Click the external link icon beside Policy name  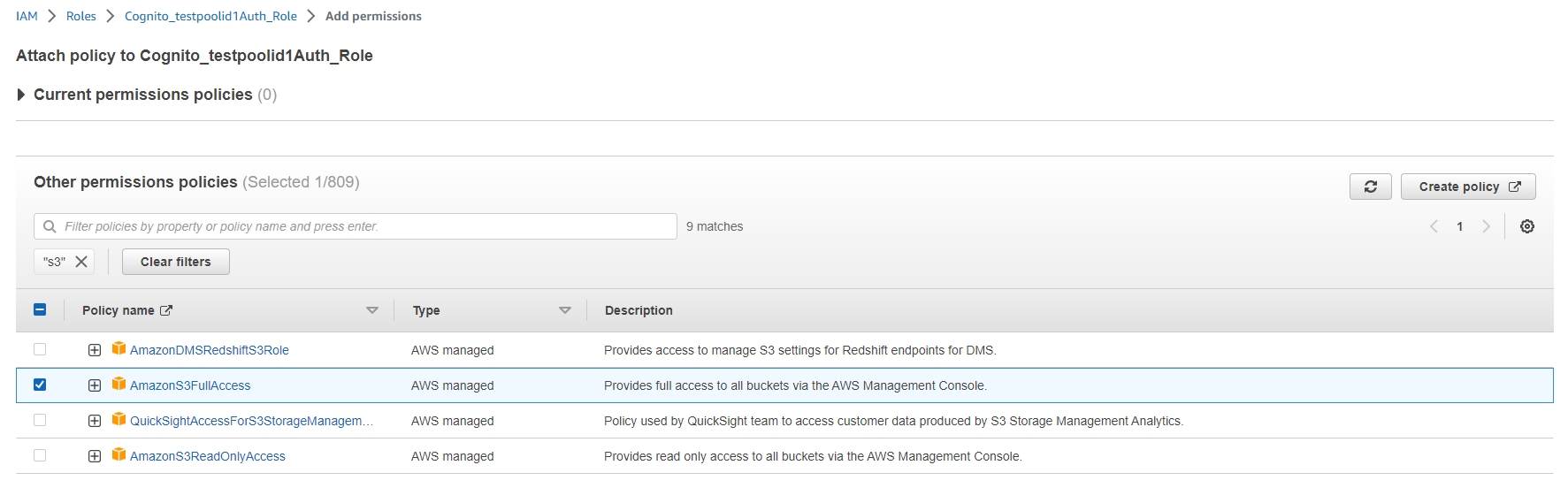[x=166, y=310]
